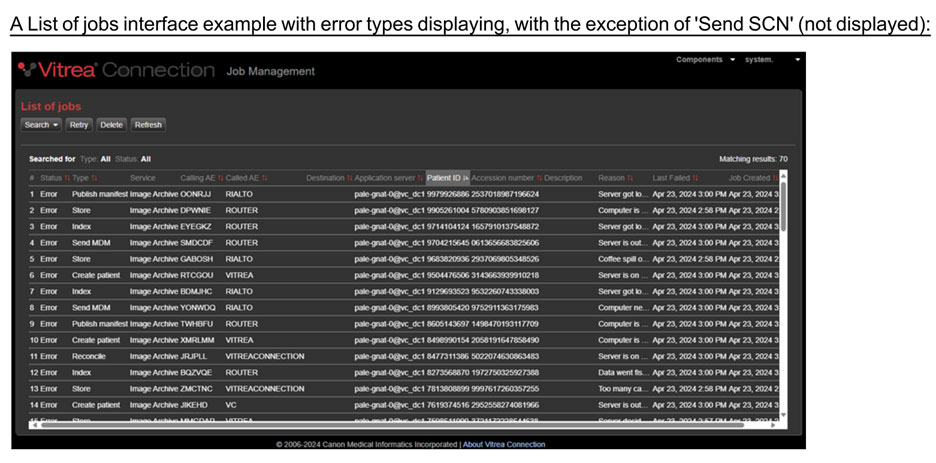This screenshot has height=463, width=936.
Task: Click the Delete button
Action: (112, 125)
